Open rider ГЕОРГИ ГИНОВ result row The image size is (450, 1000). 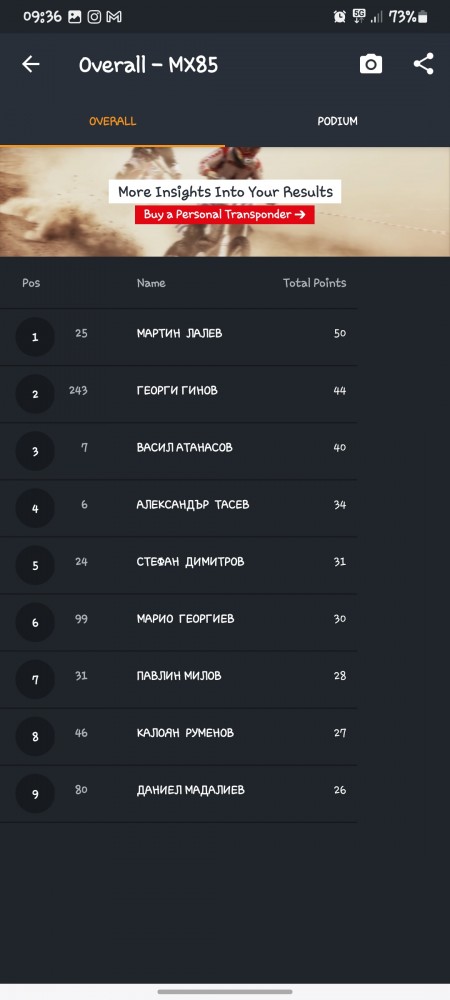click(178, 394)
